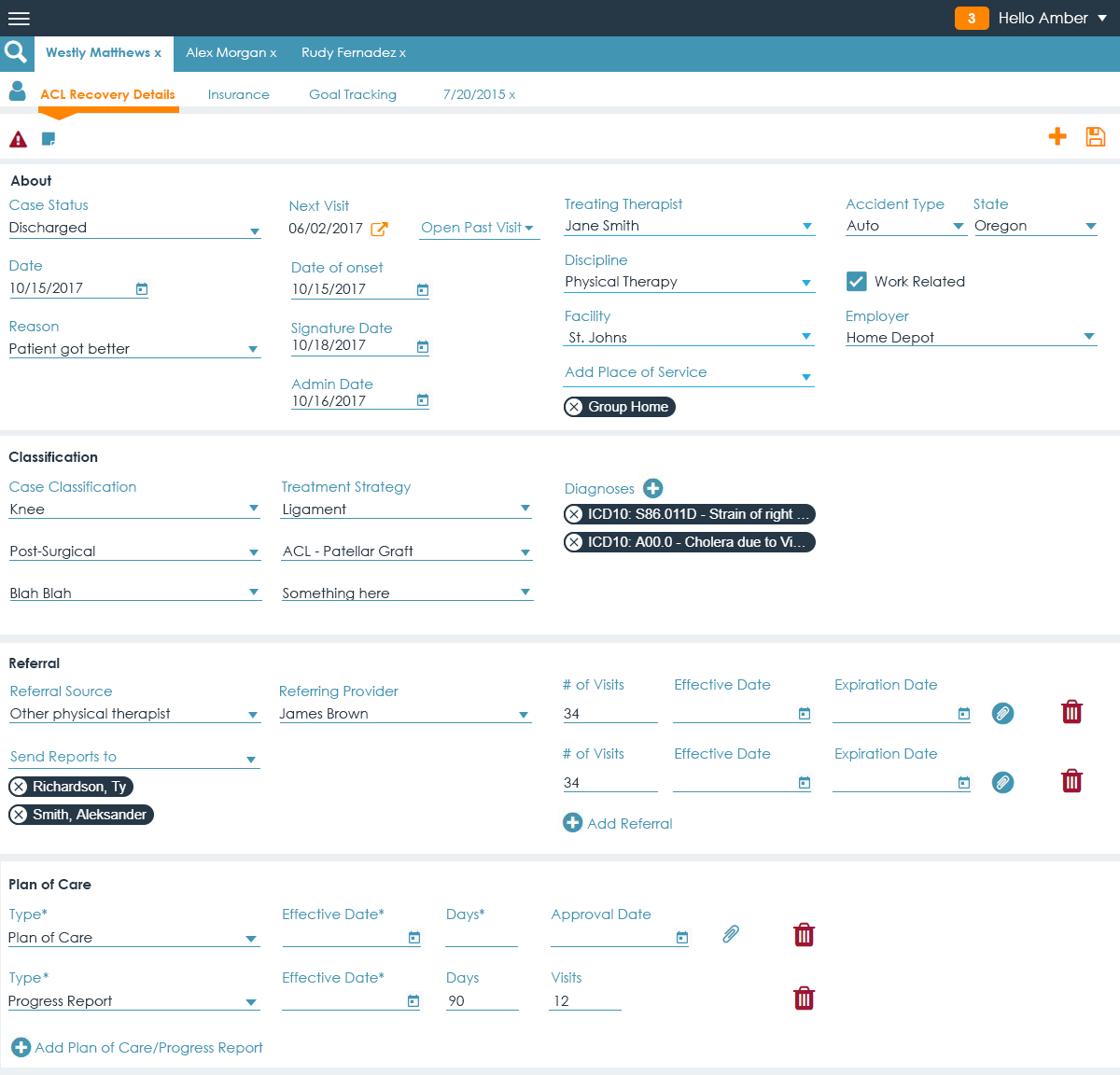Open the hamburger menu

(x=19, y=19)
